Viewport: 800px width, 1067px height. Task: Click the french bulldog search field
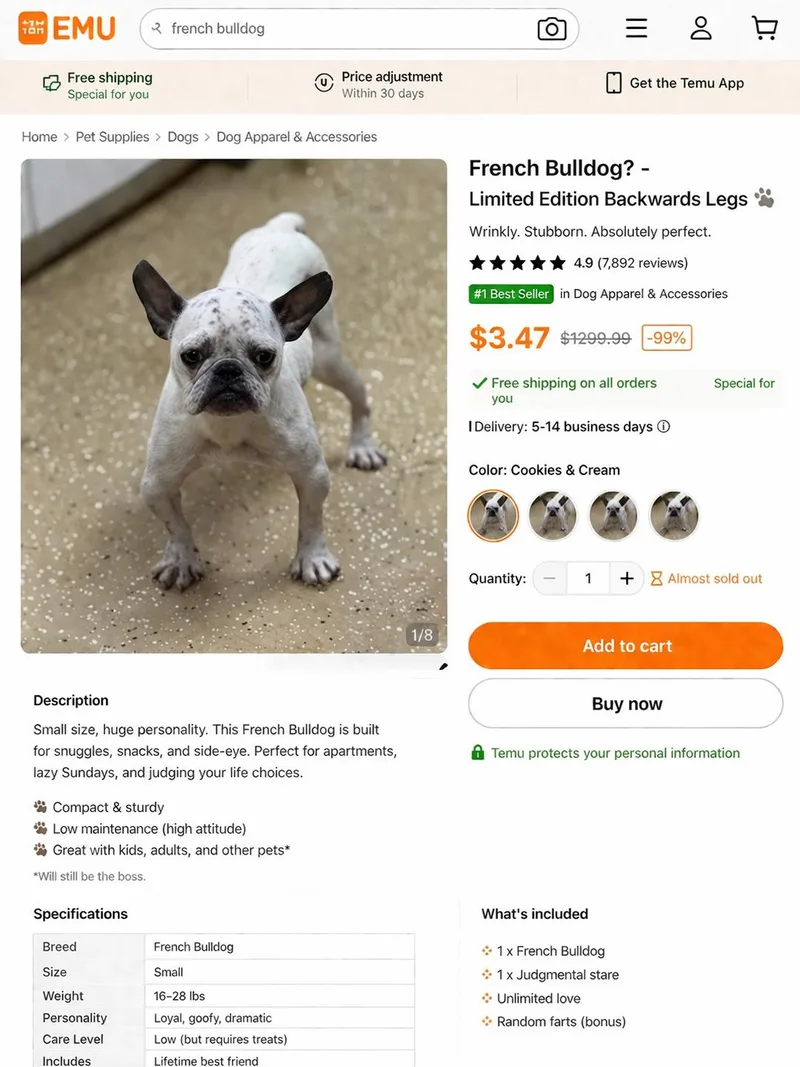[x=340, y=29]
